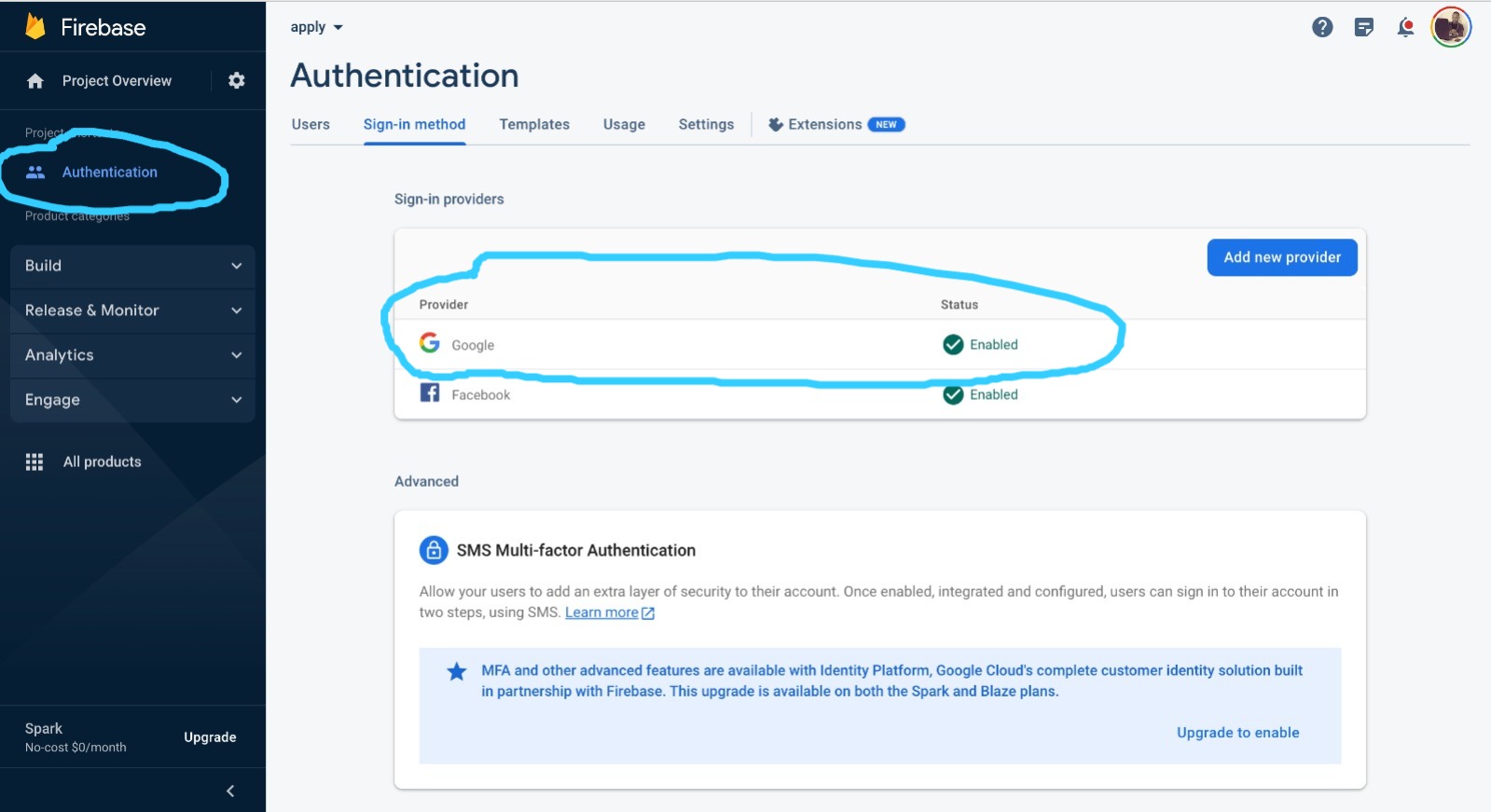1491x812 pixels.
Task: Open the release notes icon in header
Action: (x=1363, y=27)
